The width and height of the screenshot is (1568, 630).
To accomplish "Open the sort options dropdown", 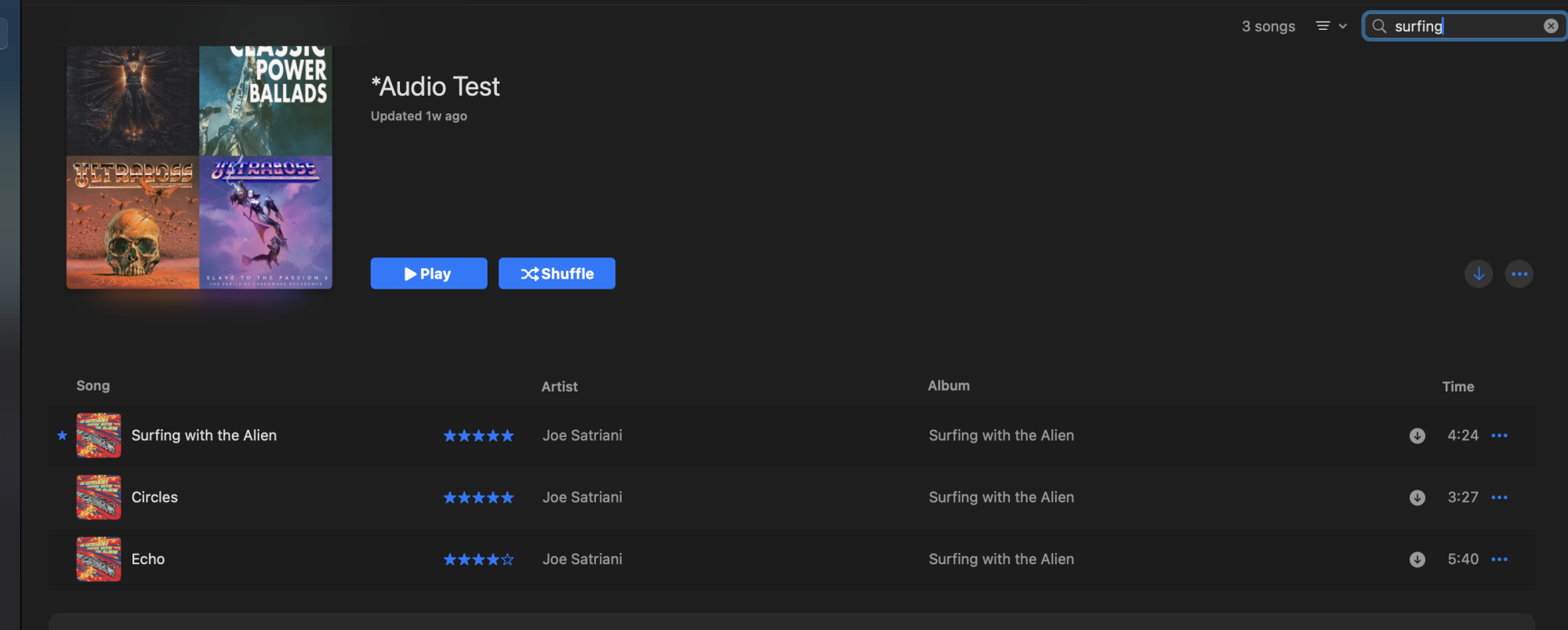I will pos(1331,26).
